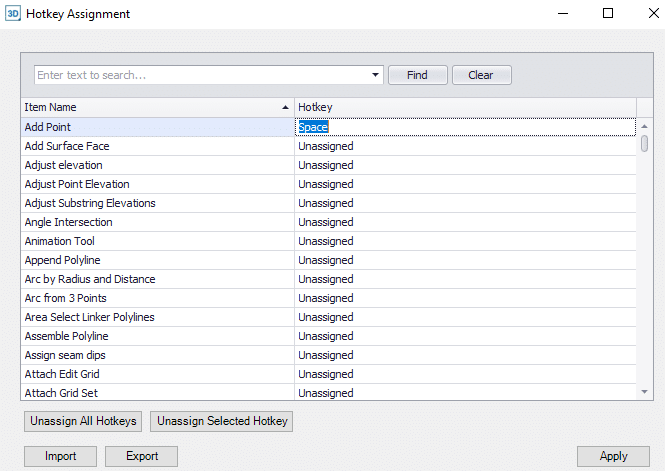Click the Hotkey column header
The width and height of the screenshot is (665, 471).
465,107
